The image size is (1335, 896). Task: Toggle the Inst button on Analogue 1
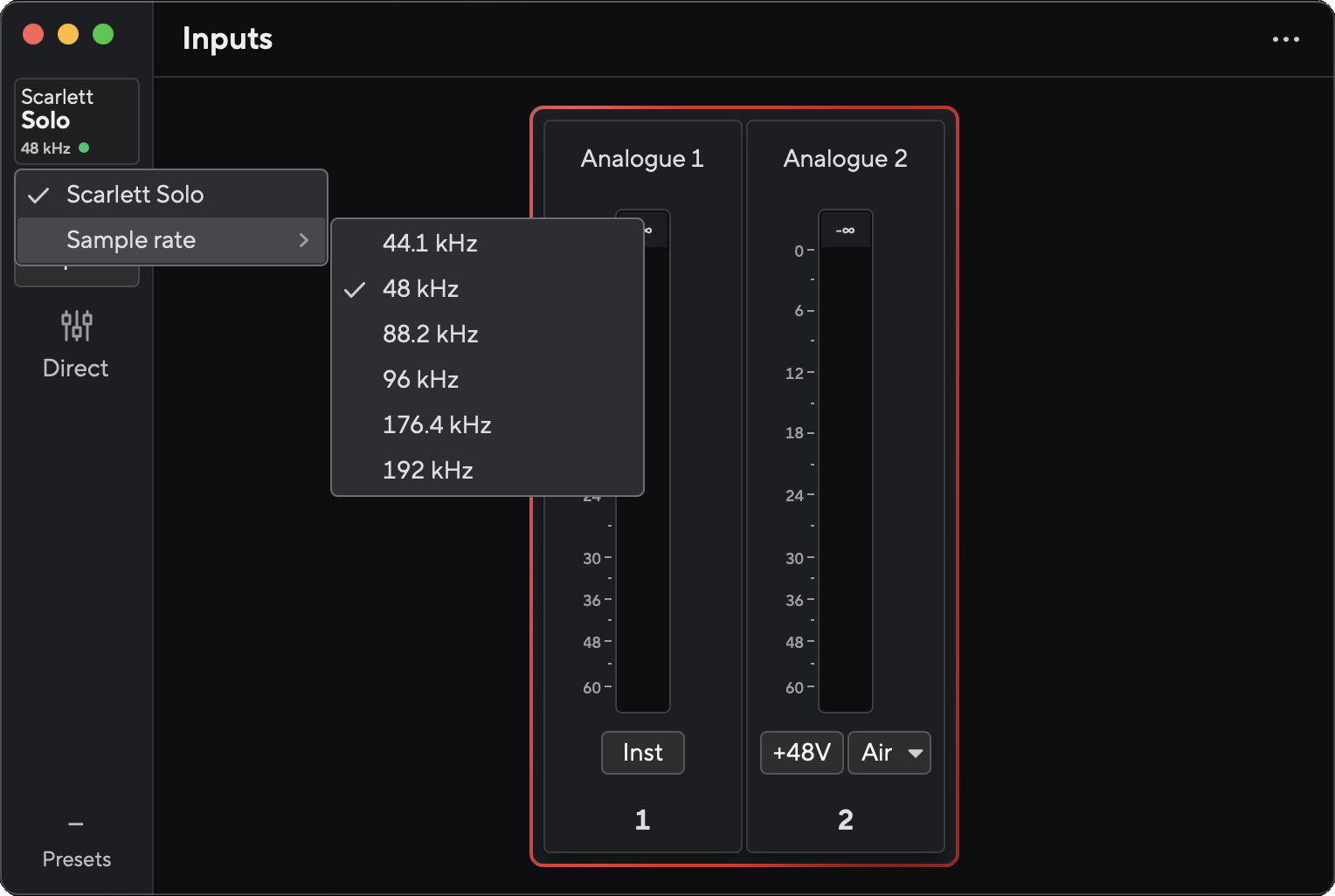643,753
